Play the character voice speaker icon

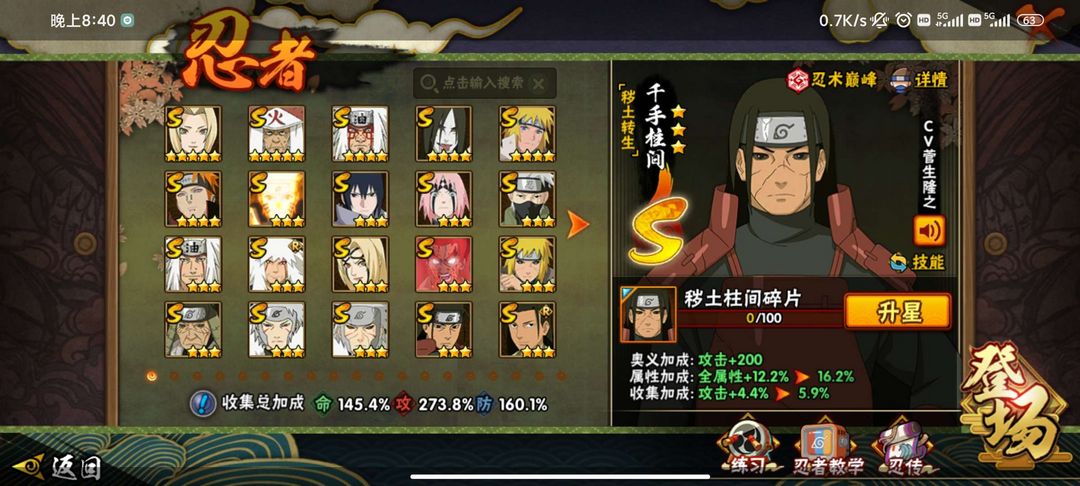(x=929, y=231)
